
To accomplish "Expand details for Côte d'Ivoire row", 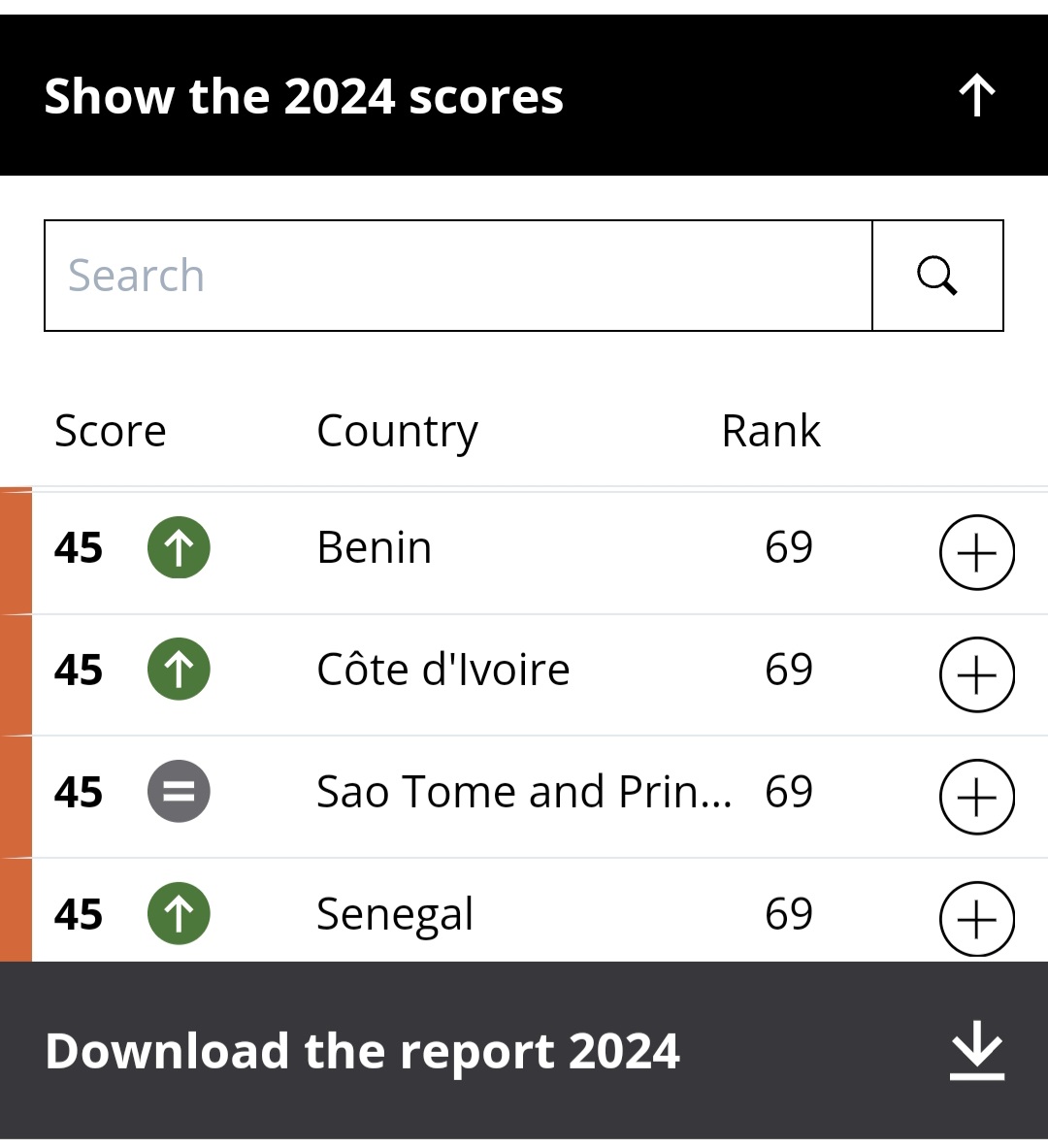I will (977, 674).
